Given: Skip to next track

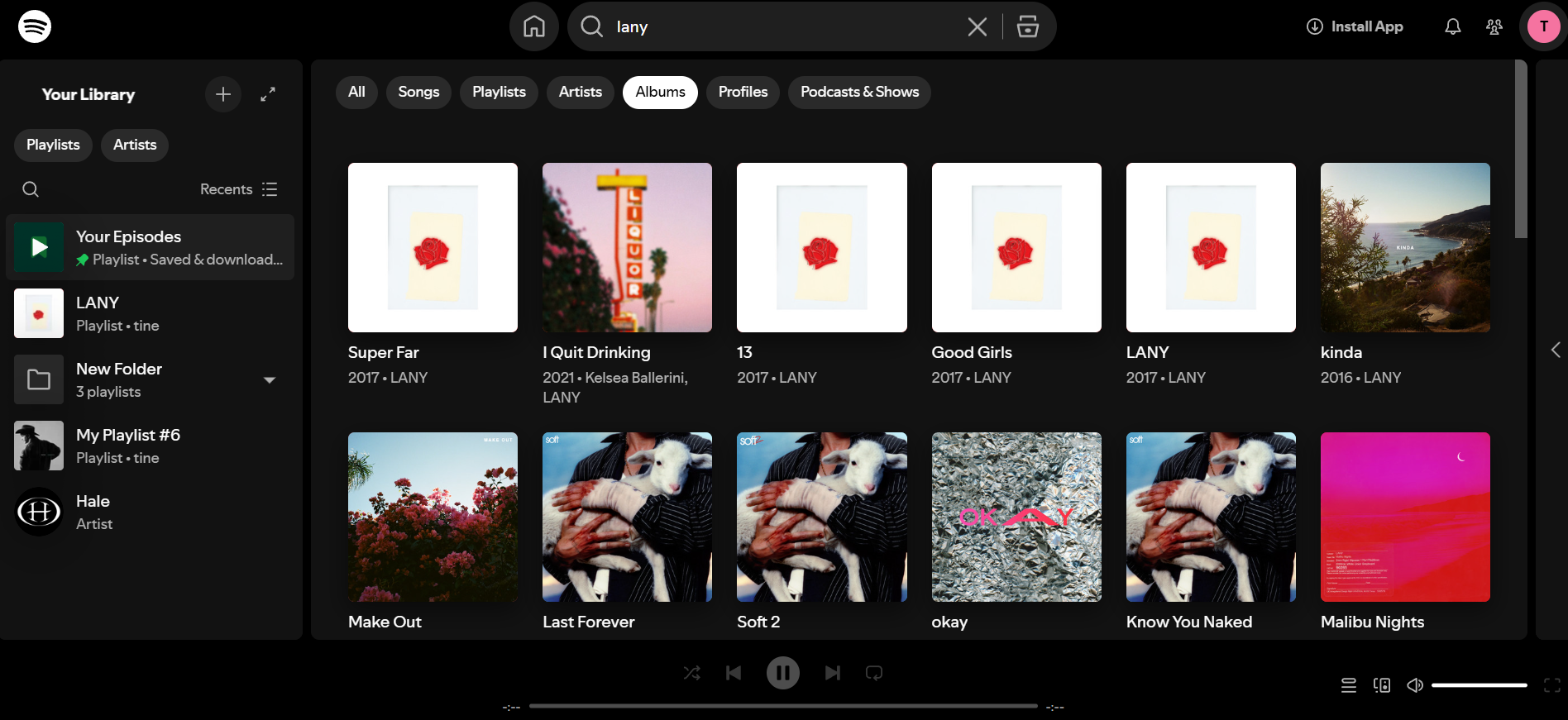Looking at the screenshot, I should coord(833,673).
